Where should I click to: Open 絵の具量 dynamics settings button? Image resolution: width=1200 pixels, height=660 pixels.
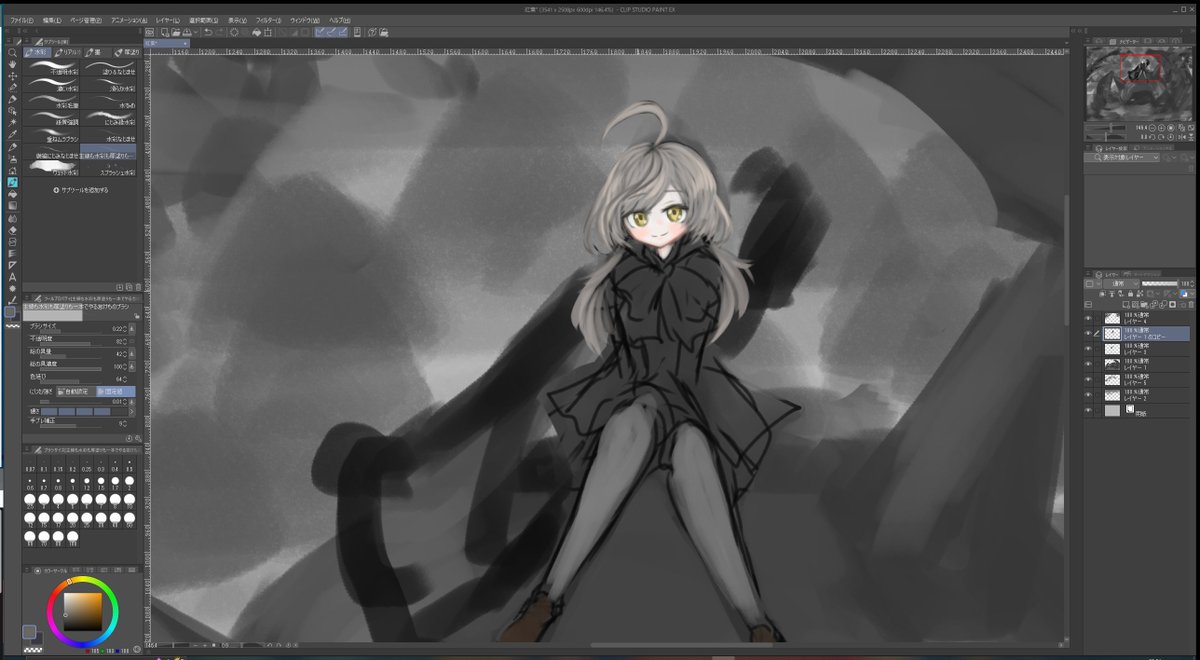(133, 354)
